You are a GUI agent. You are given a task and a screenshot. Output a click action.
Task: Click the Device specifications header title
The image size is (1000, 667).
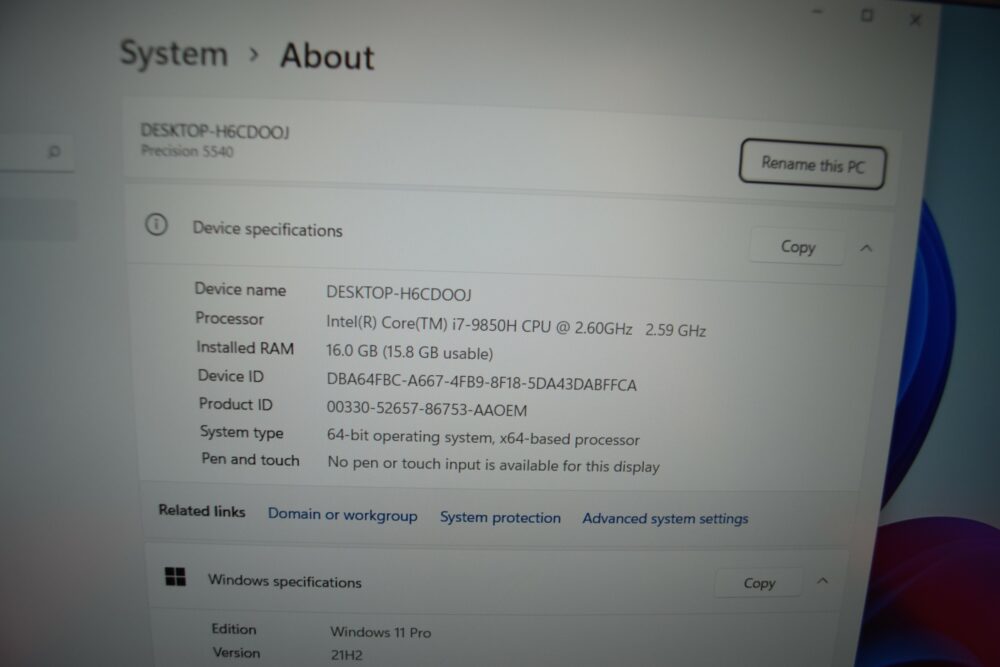267,229
